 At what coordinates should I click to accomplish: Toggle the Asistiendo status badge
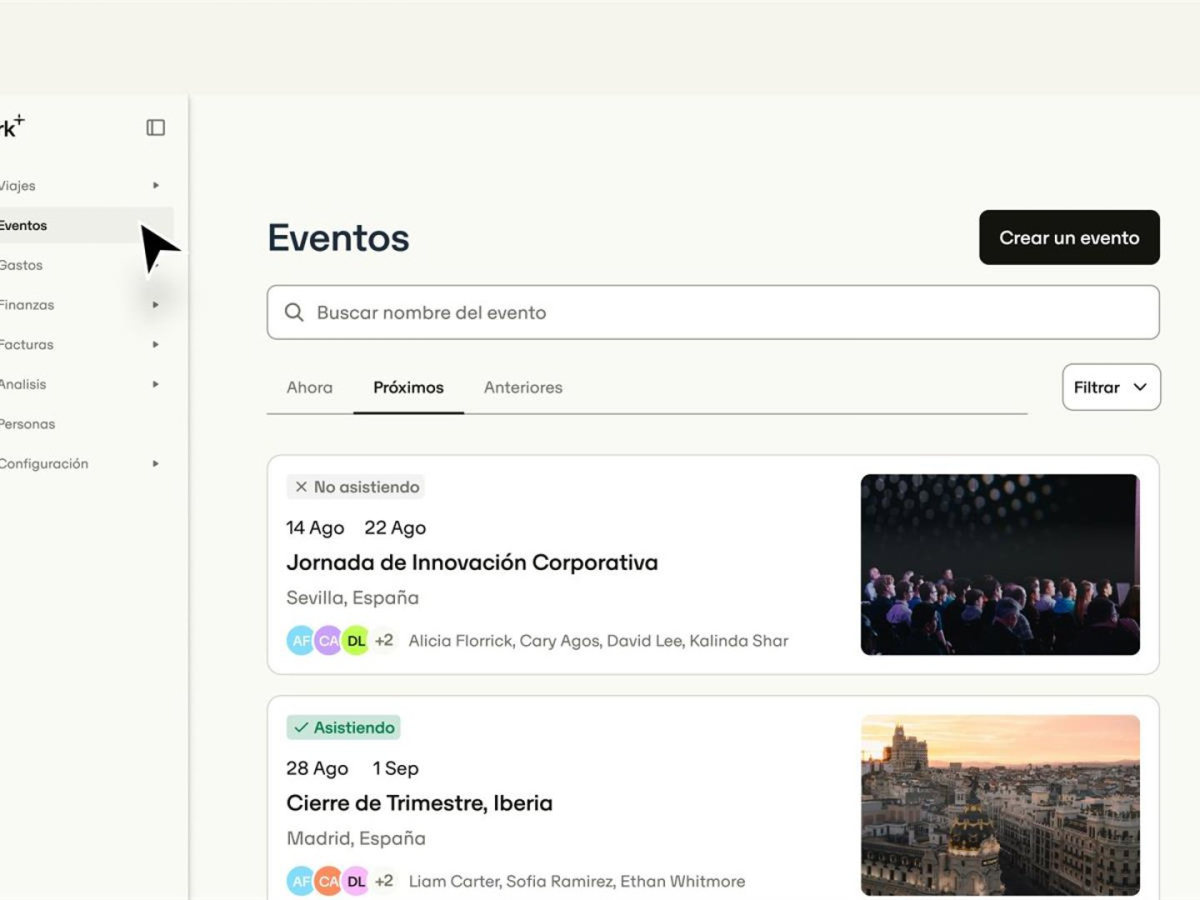(x=343, y=728)
